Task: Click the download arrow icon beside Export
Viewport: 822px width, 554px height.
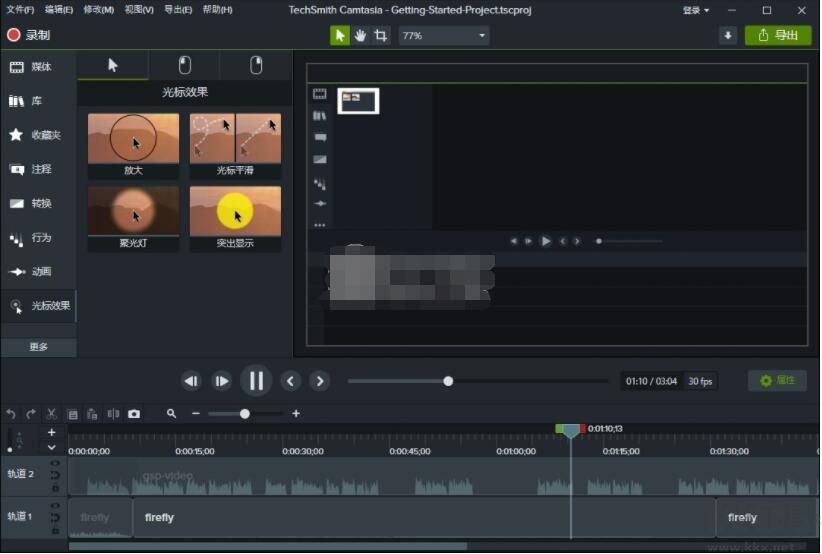Action: click(x=727, y=35)
